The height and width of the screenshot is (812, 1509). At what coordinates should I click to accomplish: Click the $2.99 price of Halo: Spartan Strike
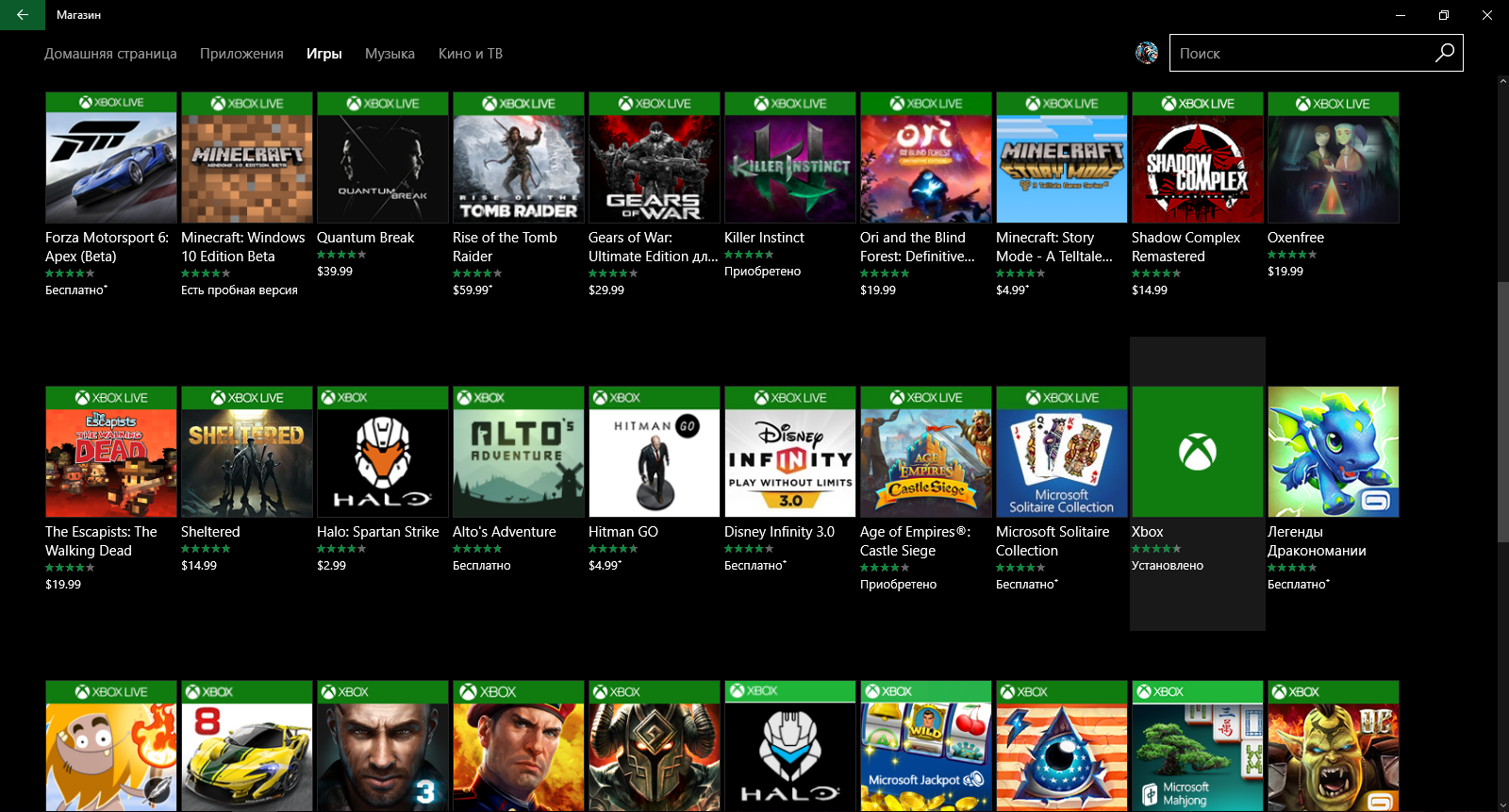[332, 566]
